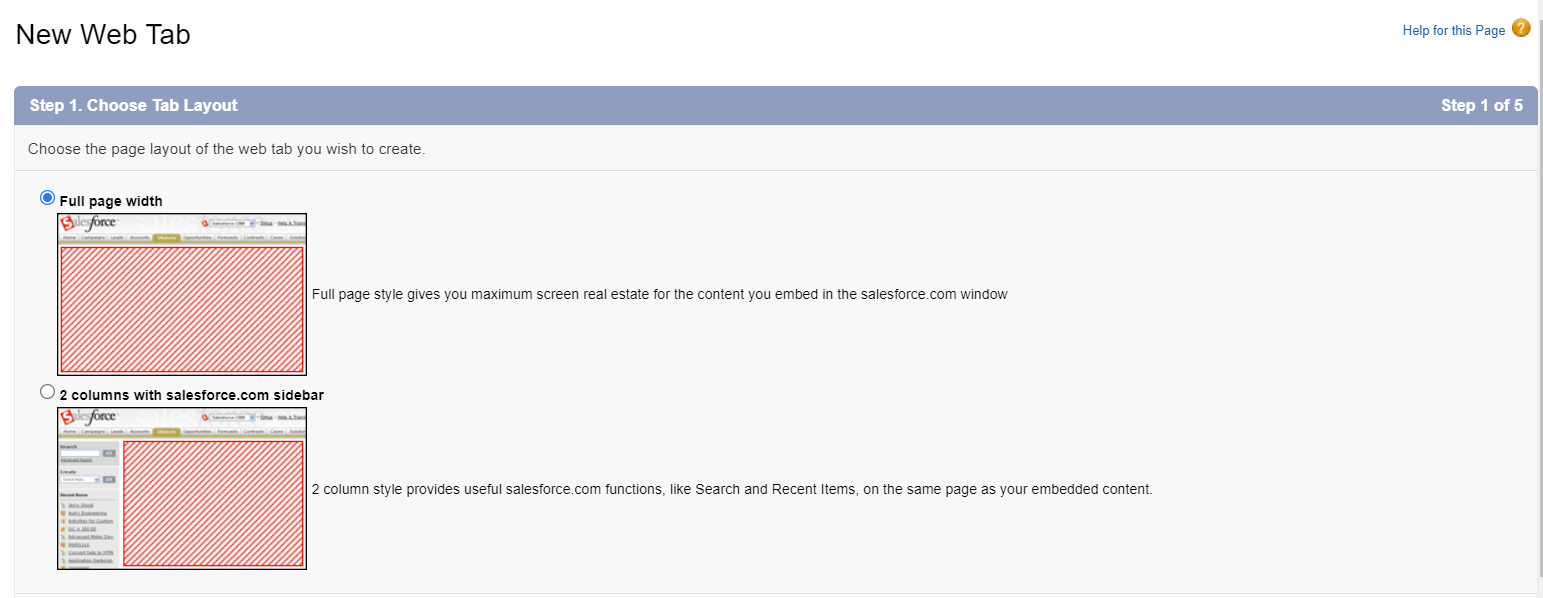Click the Full page style description text

659,295
